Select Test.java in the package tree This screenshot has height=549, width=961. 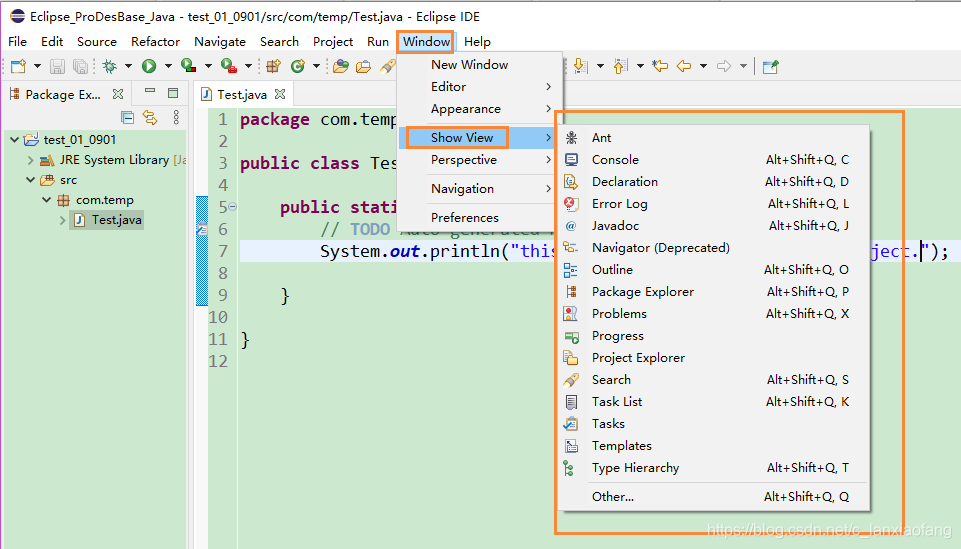tap(116, 220)
